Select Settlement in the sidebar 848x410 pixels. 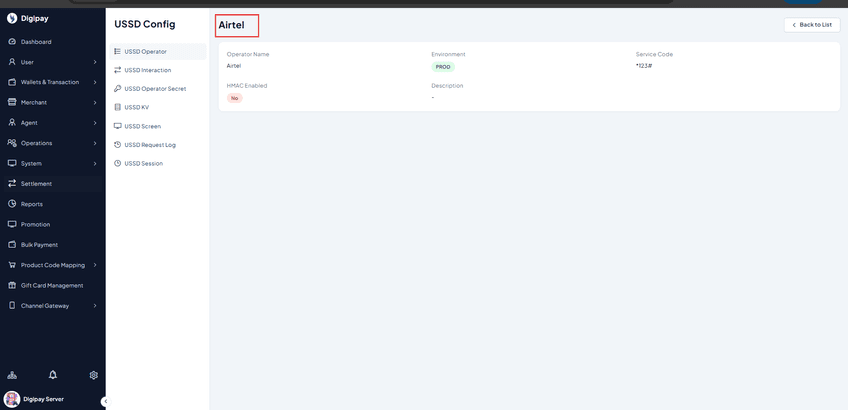point(52,184)
